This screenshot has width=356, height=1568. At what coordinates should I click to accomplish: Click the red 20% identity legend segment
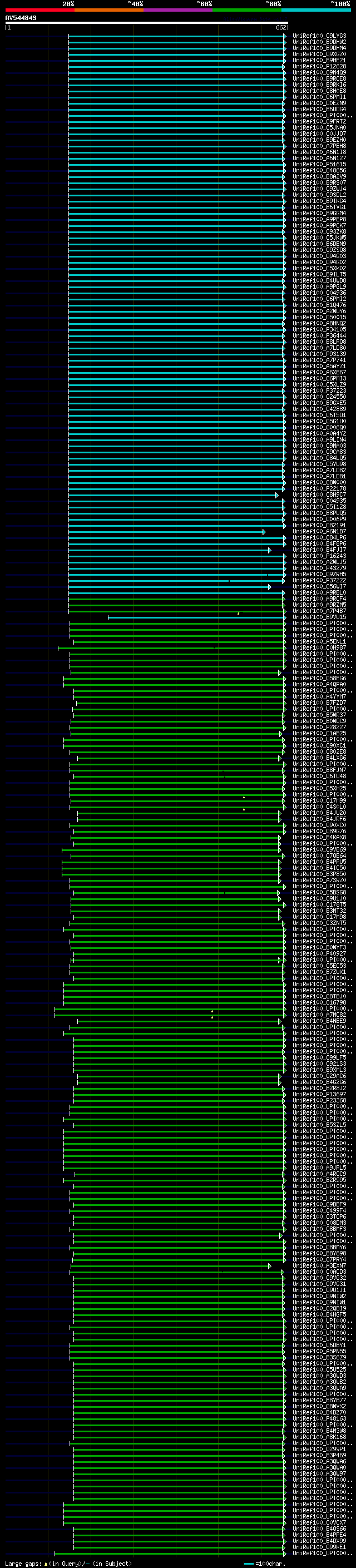pyautogui.click(x=39, y=10)
